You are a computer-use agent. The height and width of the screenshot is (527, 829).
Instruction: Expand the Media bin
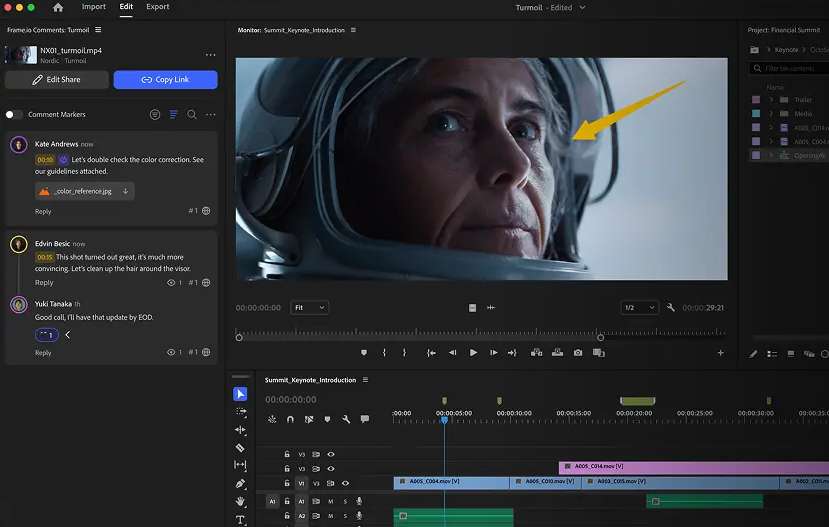(771, 113)
